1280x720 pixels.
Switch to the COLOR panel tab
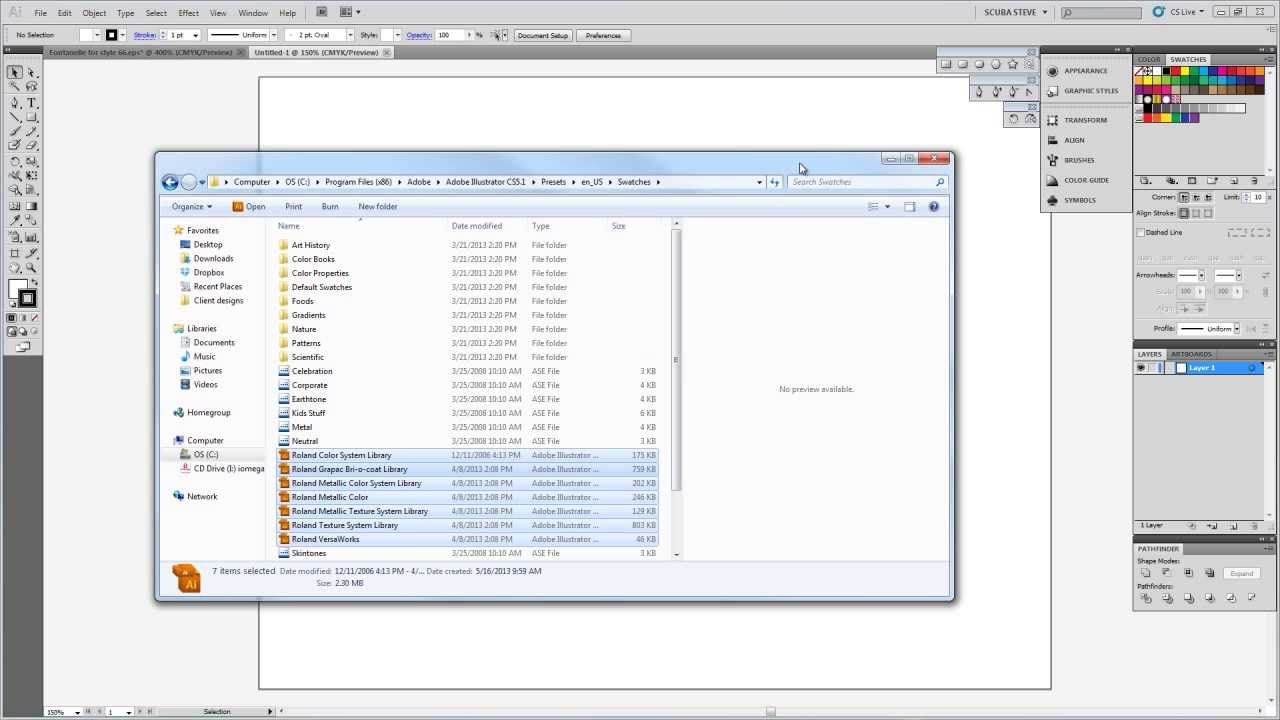point(1148,60)
